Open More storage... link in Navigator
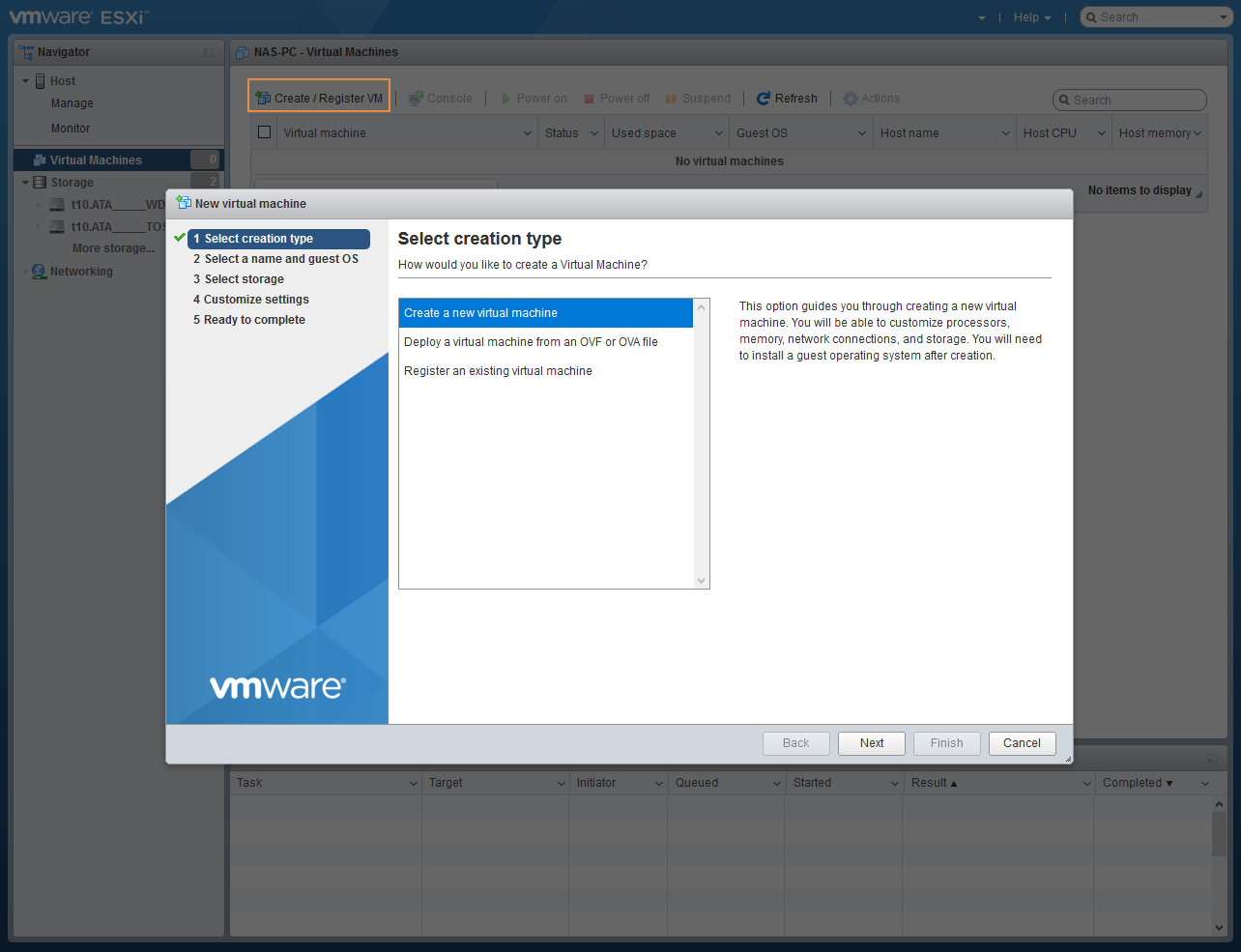 pyautogui.click(x=113, y=248)
